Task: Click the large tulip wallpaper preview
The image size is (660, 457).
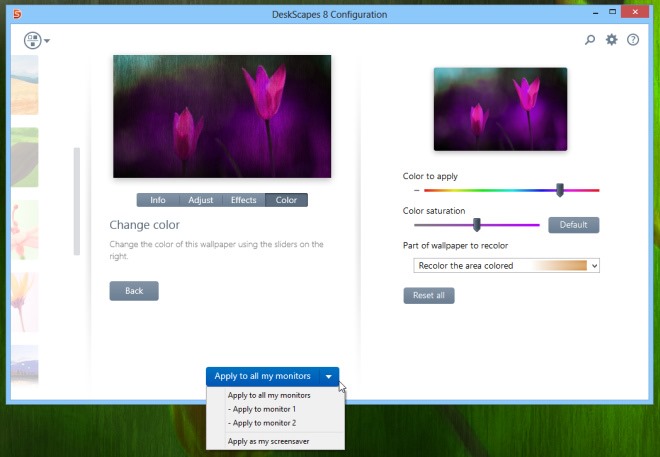Action: (x=222, y=116)
